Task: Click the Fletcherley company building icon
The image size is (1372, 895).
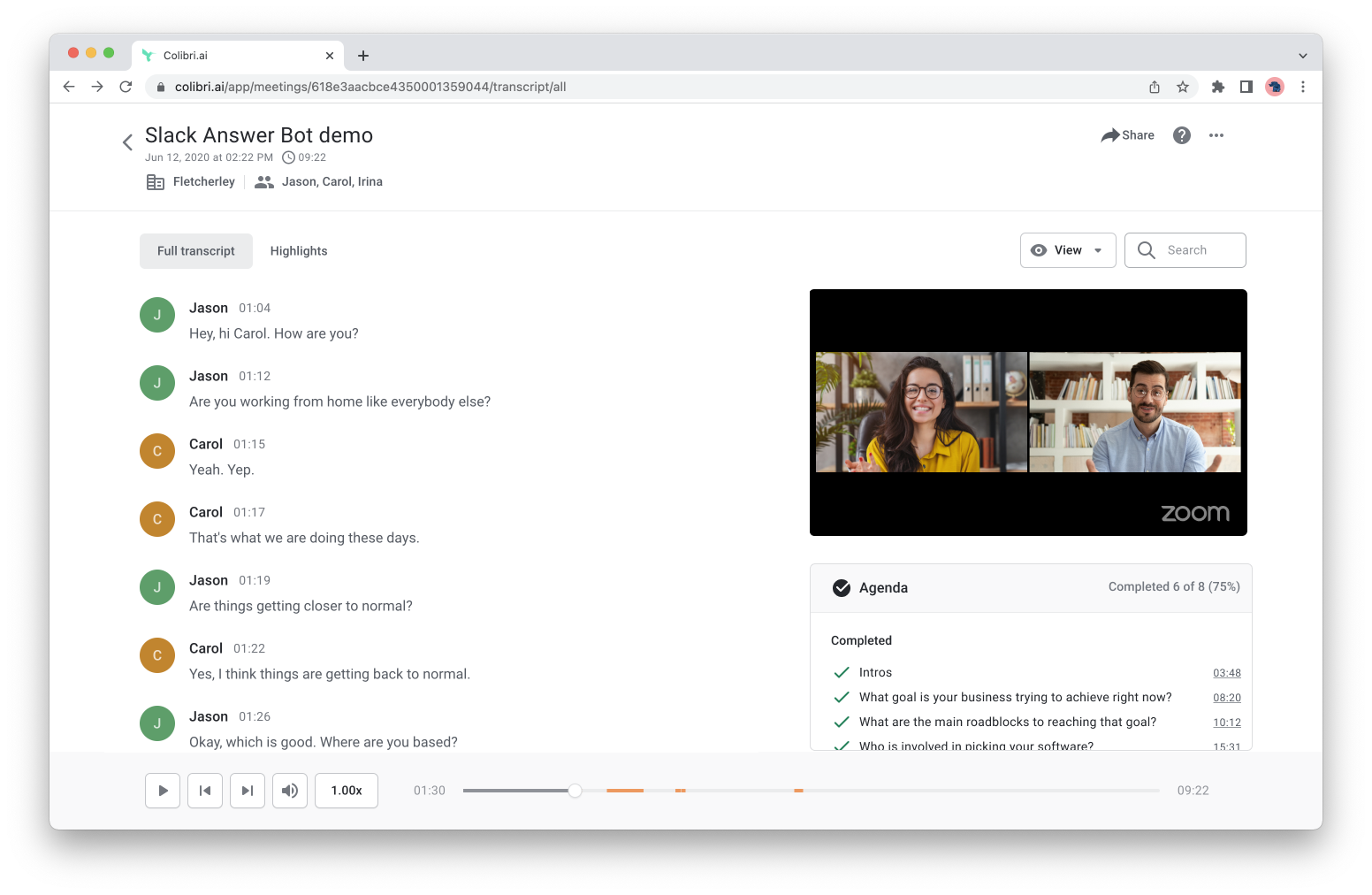Action: 156,182
